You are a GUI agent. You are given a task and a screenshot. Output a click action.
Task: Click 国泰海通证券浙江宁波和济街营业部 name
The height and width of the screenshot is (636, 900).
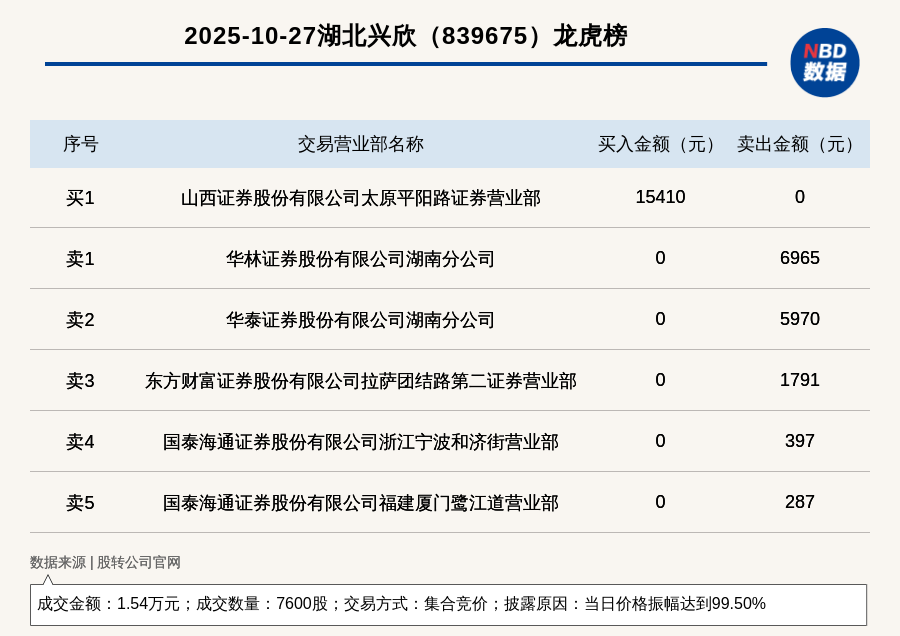[360, 442]
